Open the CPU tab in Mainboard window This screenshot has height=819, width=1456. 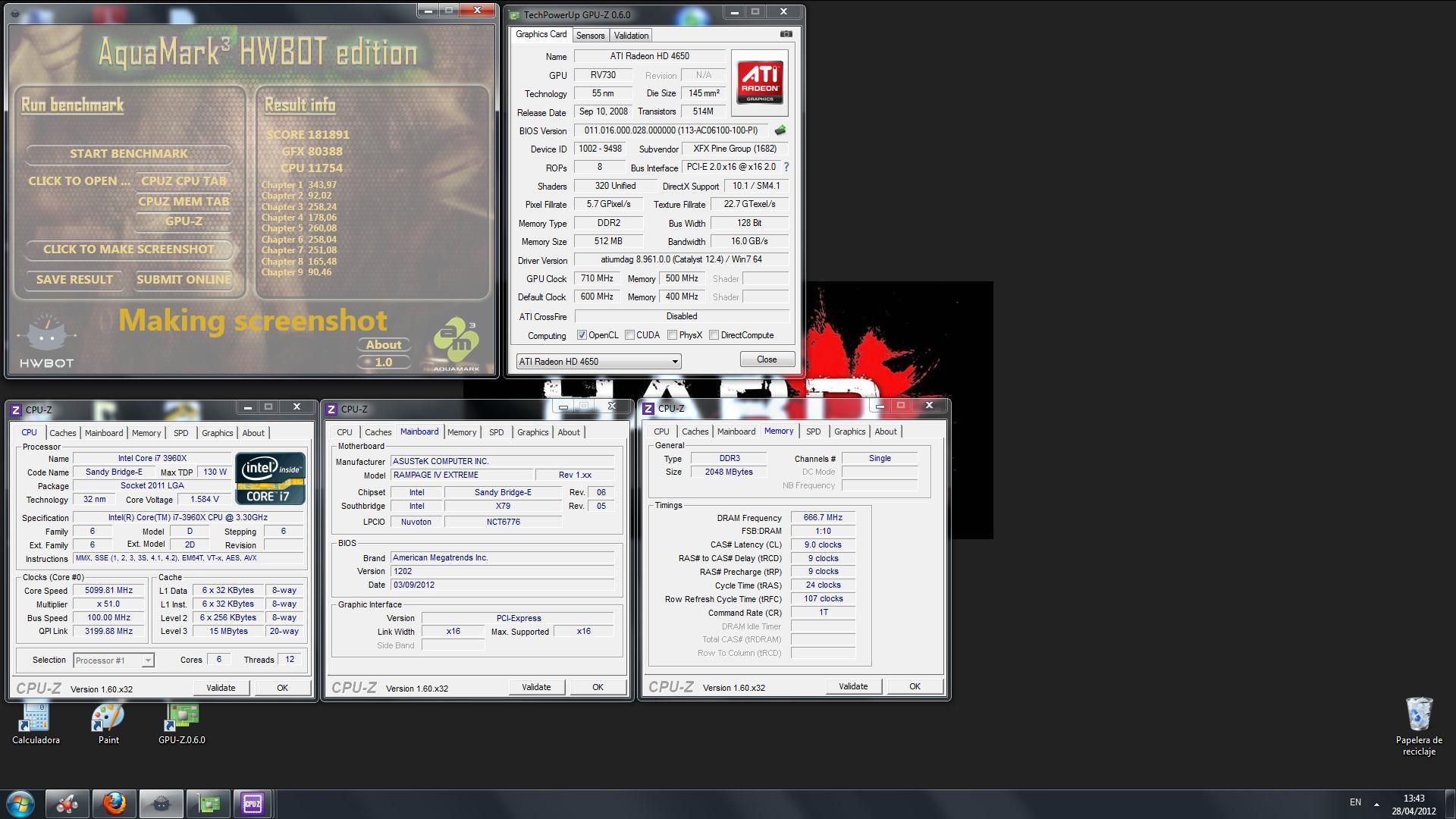click(344, 432)
